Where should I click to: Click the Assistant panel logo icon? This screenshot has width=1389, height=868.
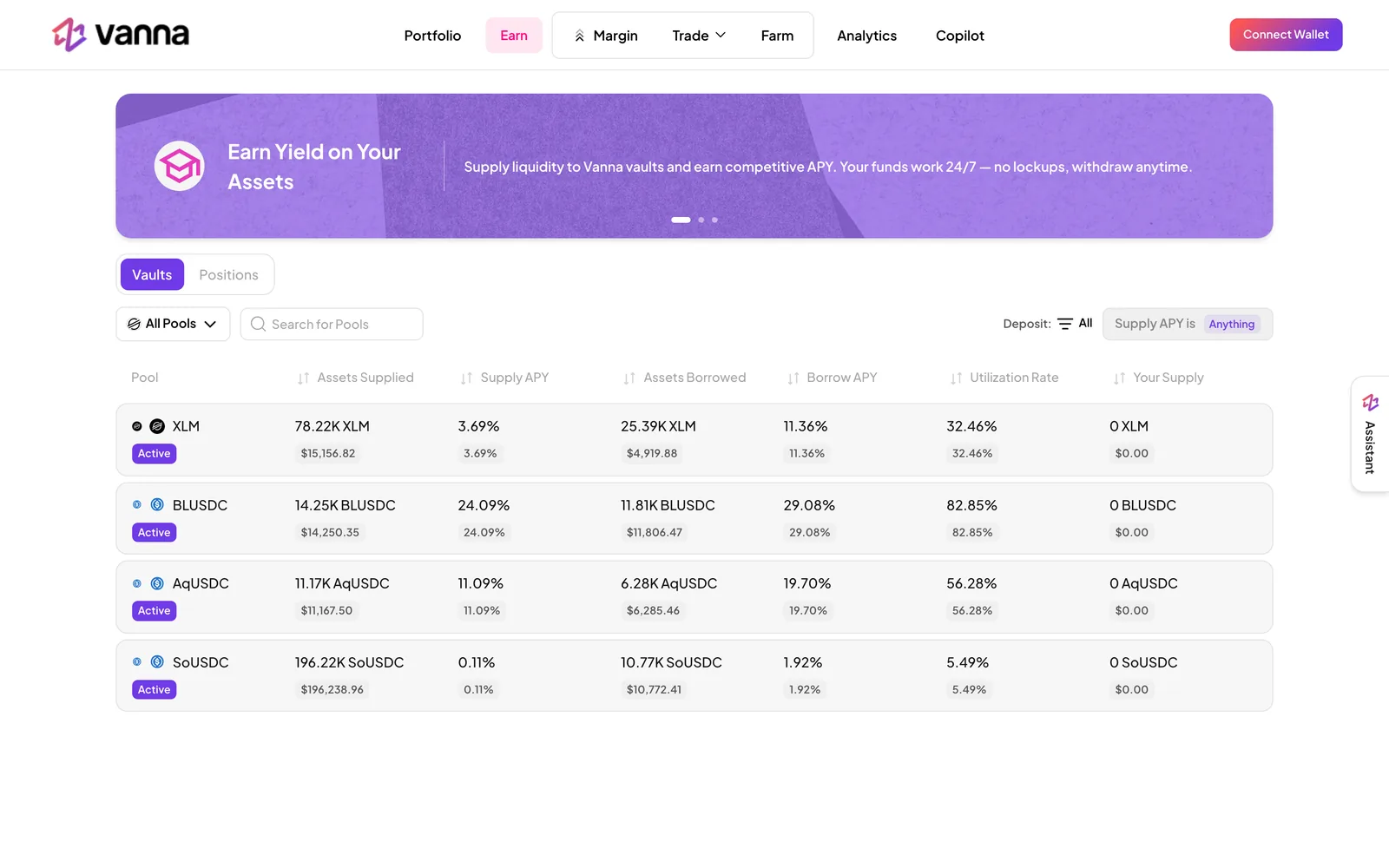pyautogui.click(x=1371, y=403)
